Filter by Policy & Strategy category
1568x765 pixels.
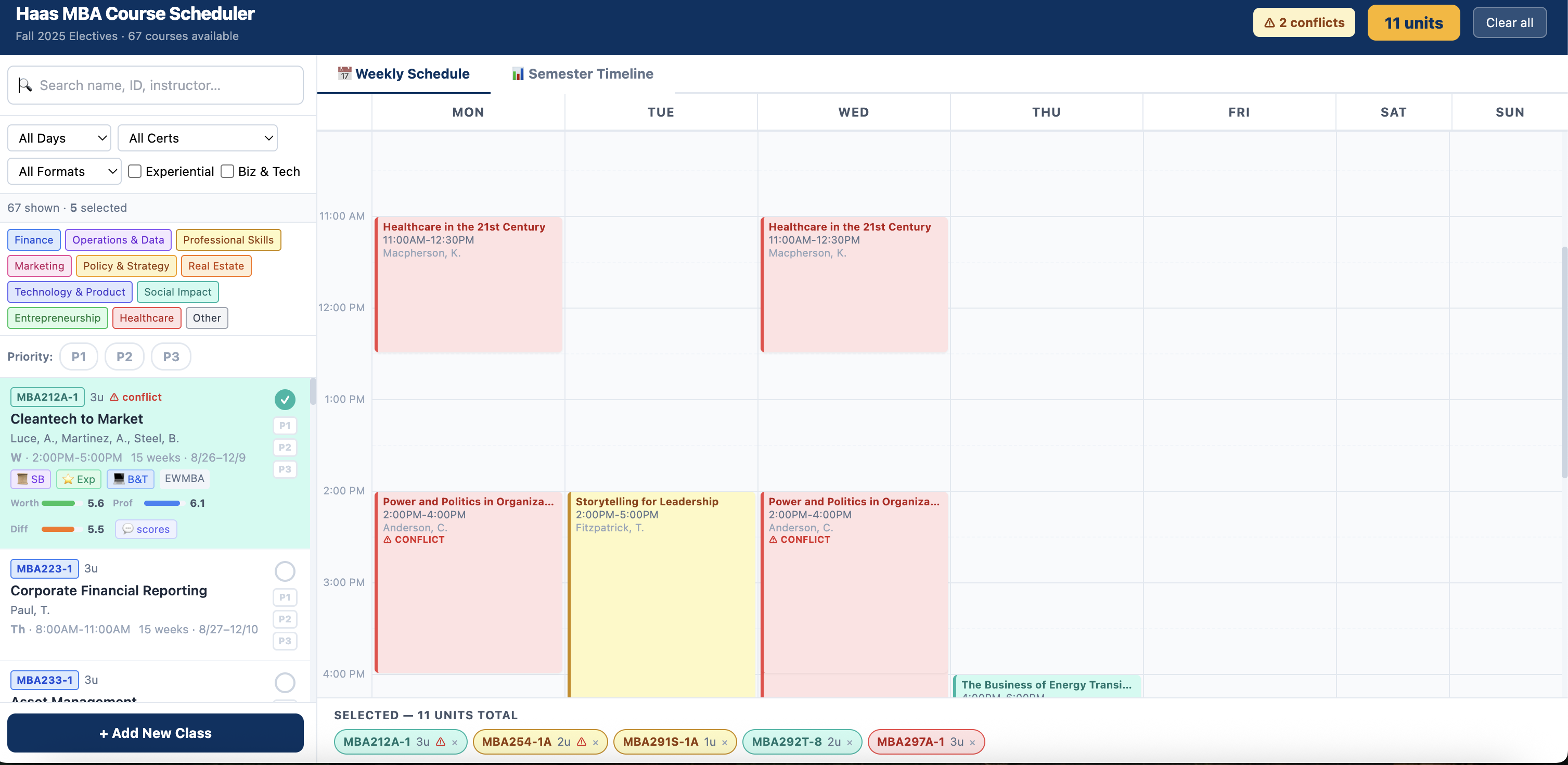click(126, 266)
